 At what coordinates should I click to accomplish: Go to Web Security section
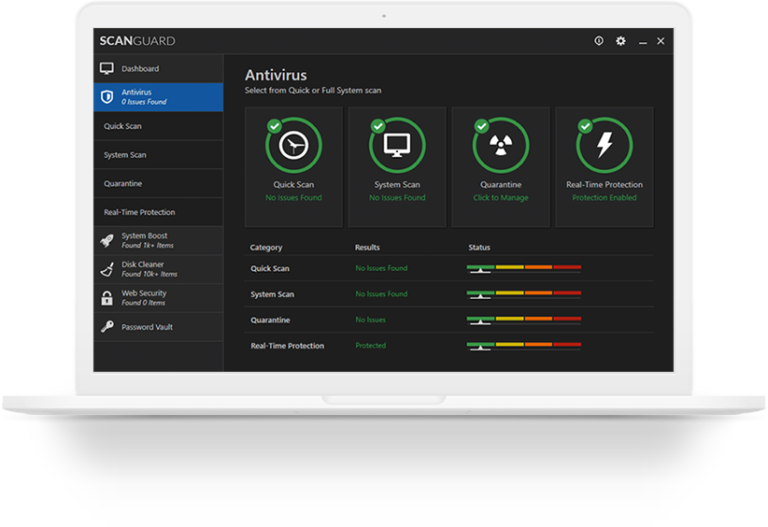pos(158,298)
